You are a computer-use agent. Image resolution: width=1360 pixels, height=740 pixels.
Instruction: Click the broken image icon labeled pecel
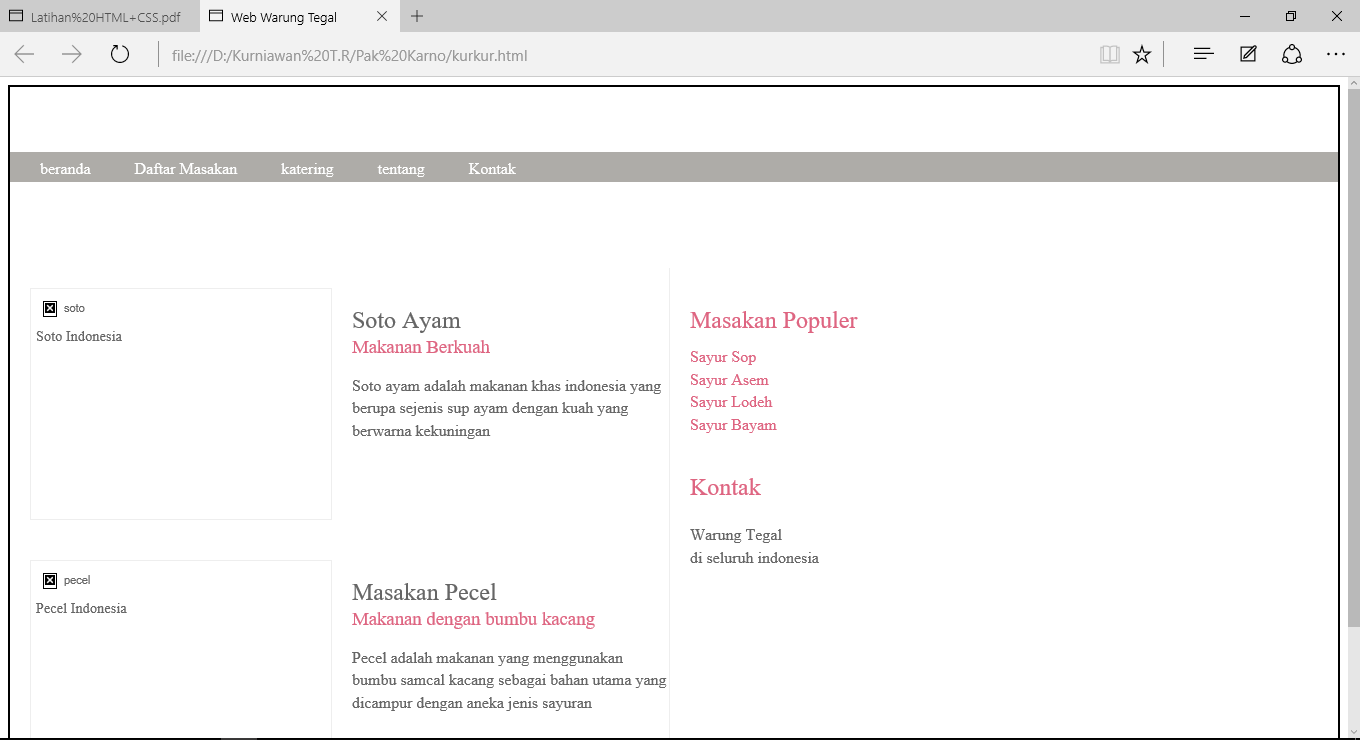(50, 579)
